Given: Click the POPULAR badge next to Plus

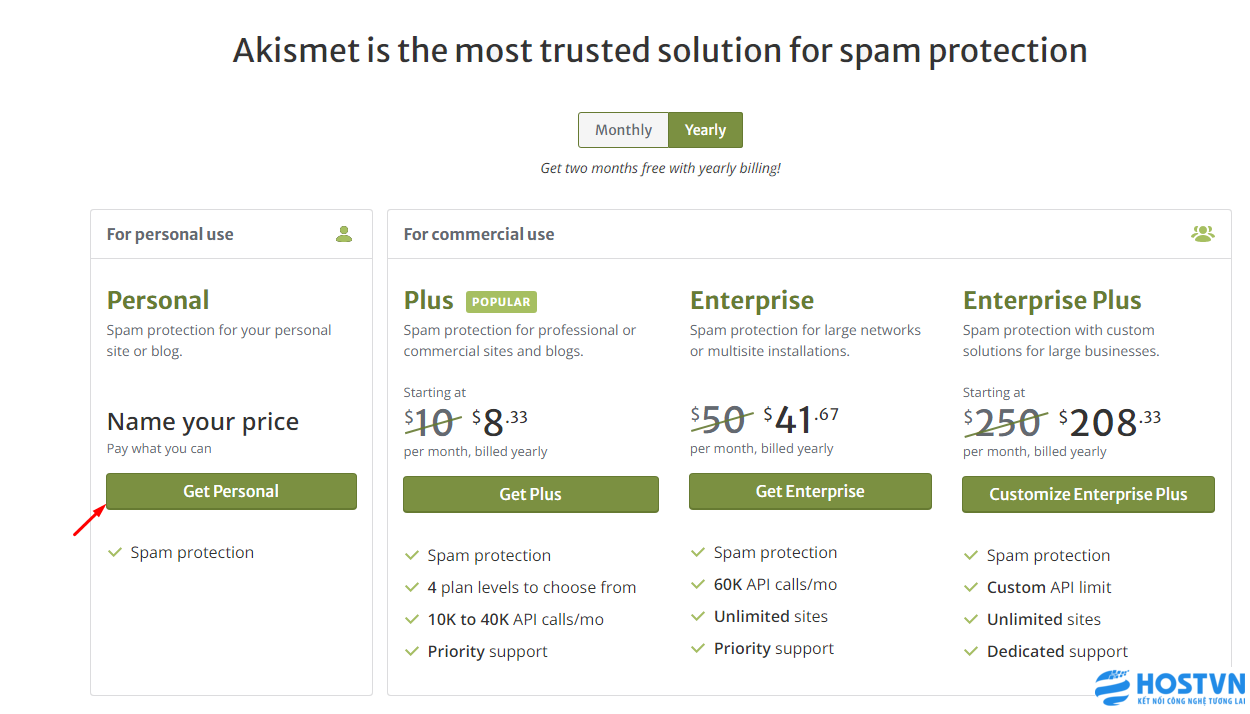Looking at the screenshot, I should [501, 301].
